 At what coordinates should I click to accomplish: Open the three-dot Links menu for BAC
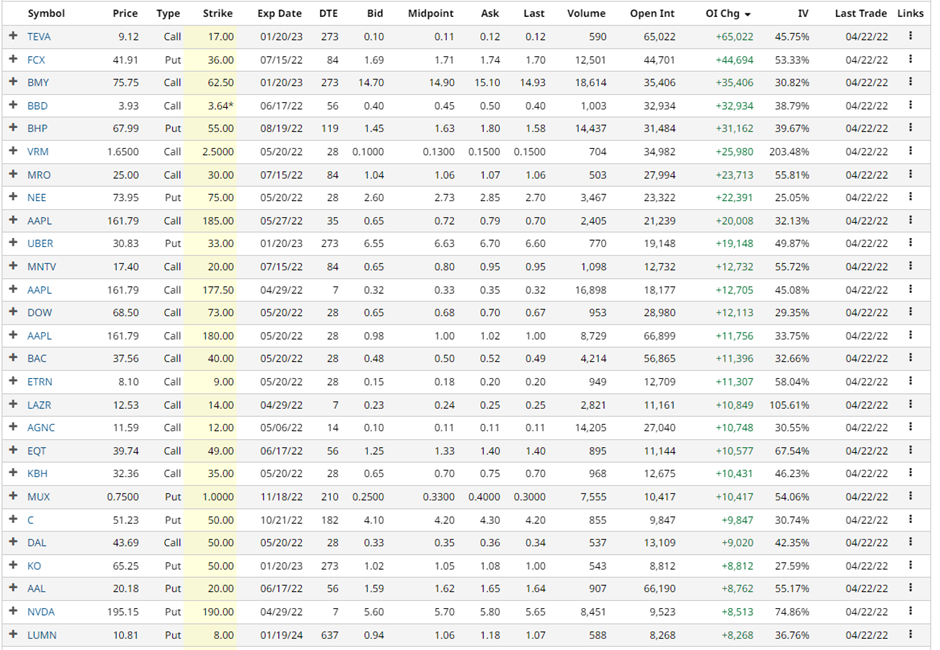click(x=910, y=358)
